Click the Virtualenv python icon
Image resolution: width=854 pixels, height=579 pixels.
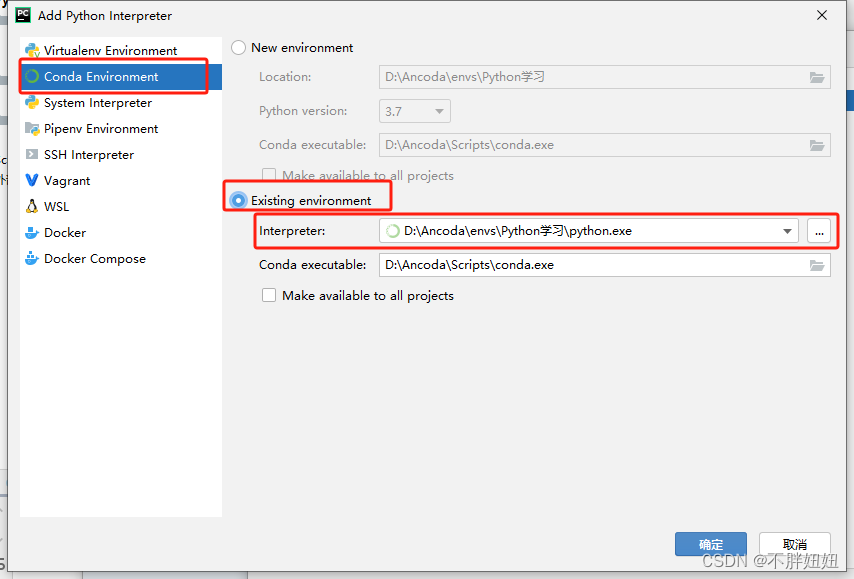point(32,51)
